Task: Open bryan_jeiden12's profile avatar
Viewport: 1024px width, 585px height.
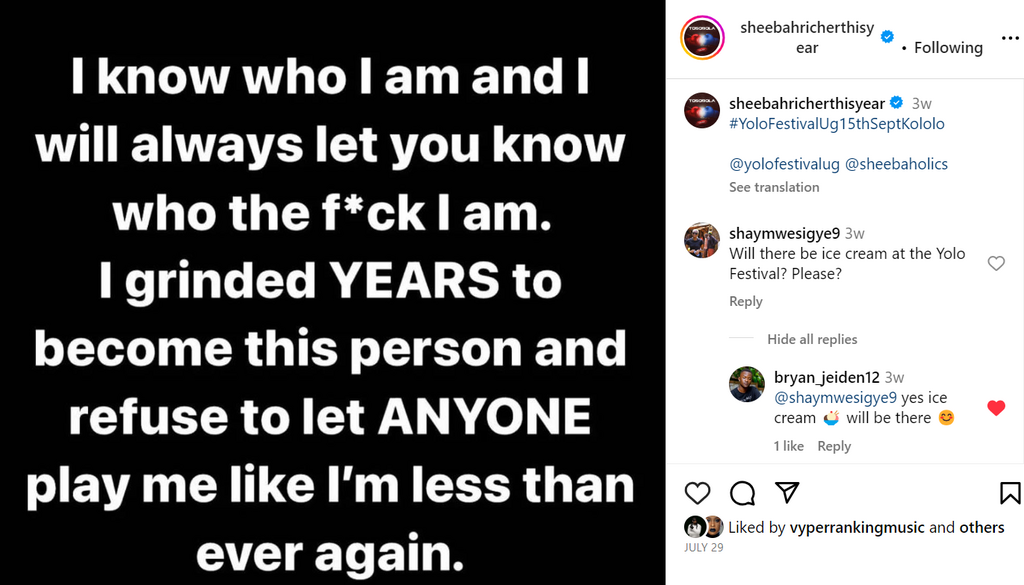Action: point(747,384)
